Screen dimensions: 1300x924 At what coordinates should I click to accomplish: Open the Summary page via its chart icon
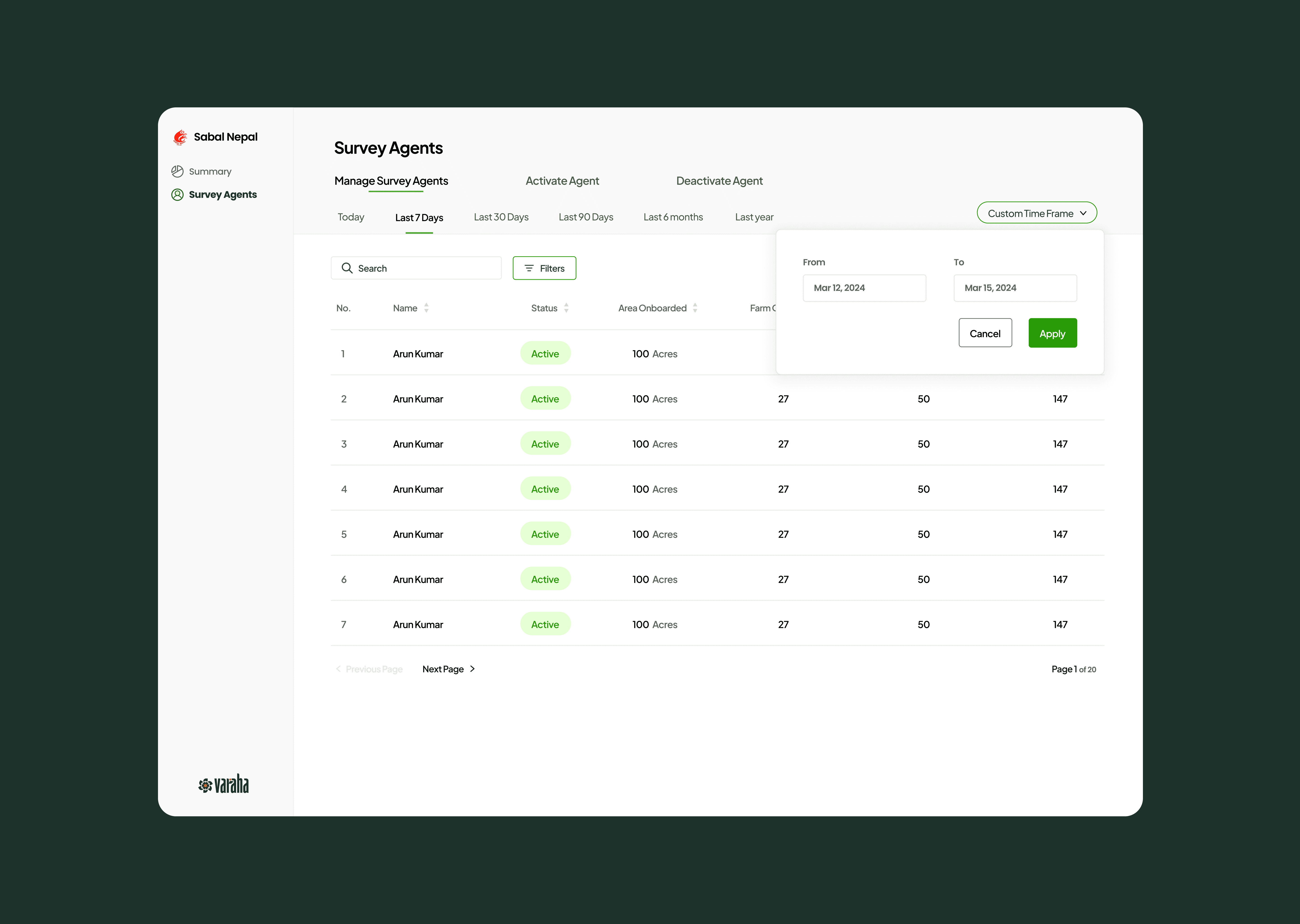[x=178, y=171]
